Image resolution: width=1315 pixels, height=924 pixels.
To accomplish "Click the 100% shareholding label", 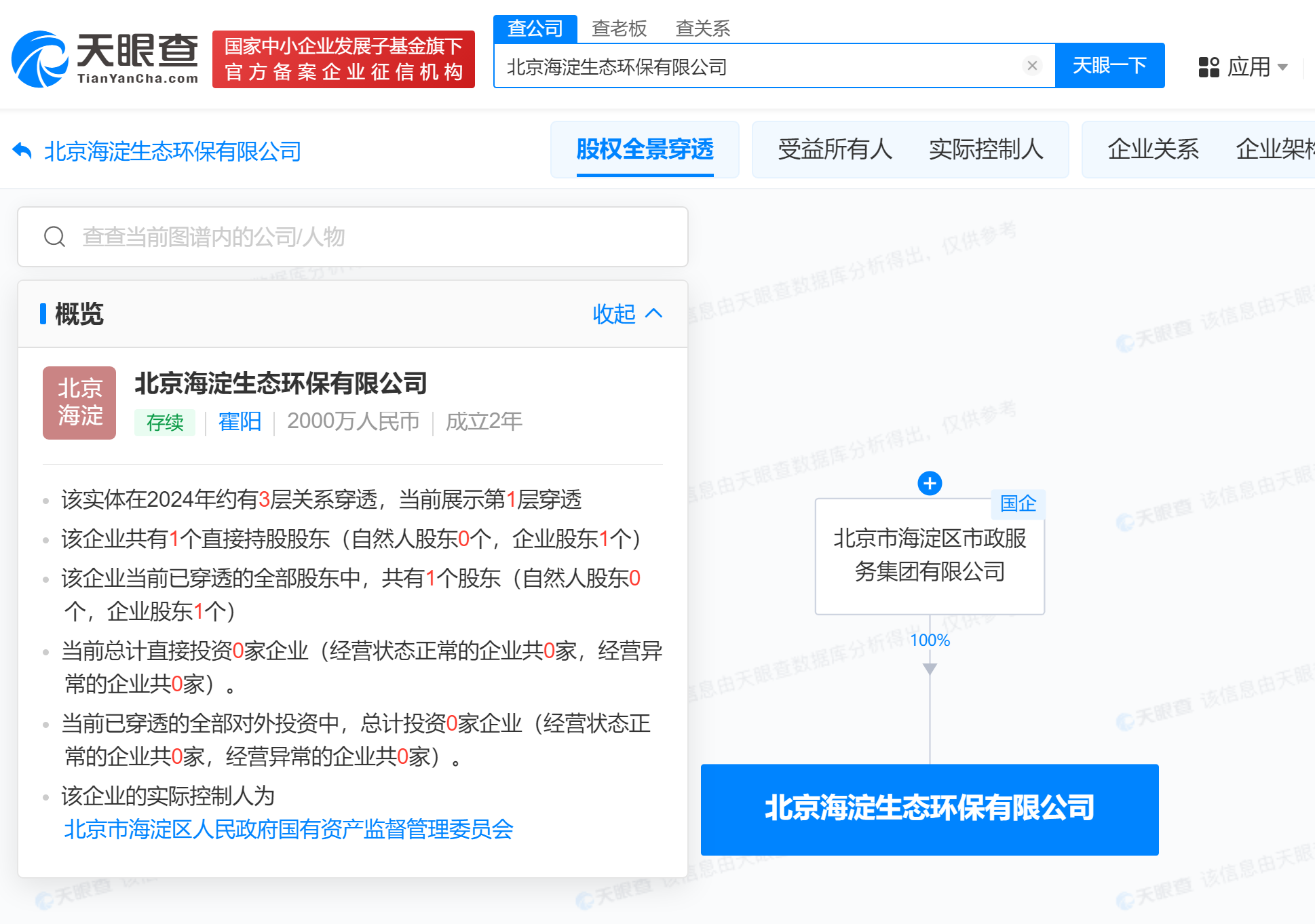I will click(x=930, y=640).
